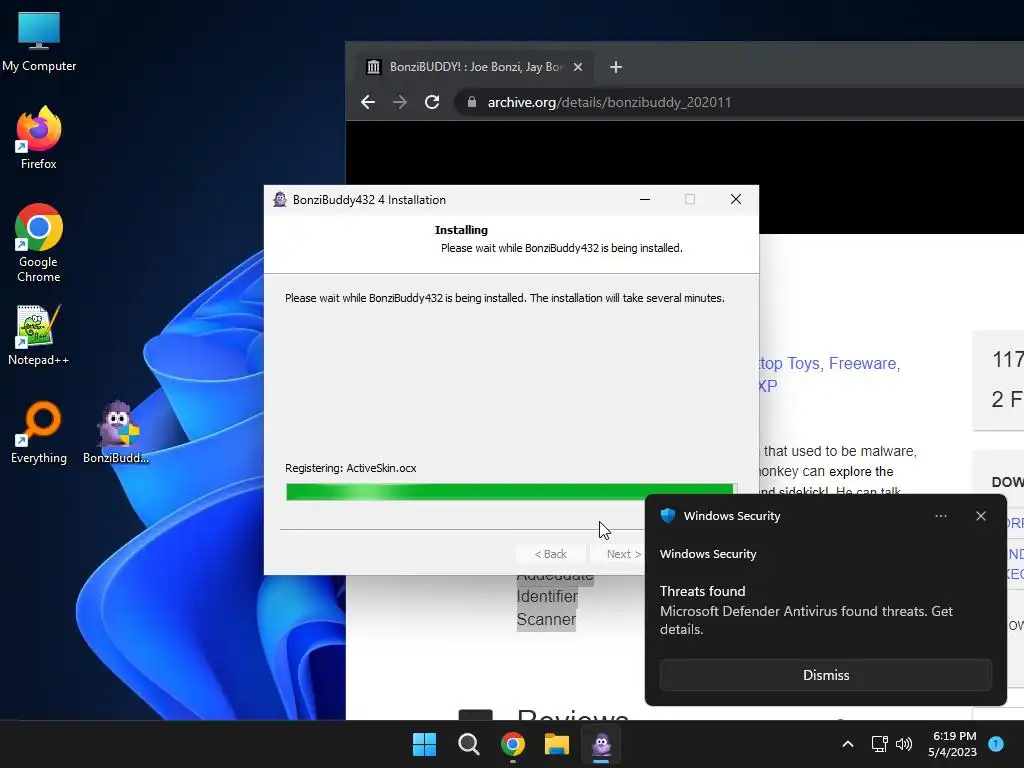This screenshot has height=768, width=1024.
Task: Open Windows Security notification options menu
Action: [941, 516]
